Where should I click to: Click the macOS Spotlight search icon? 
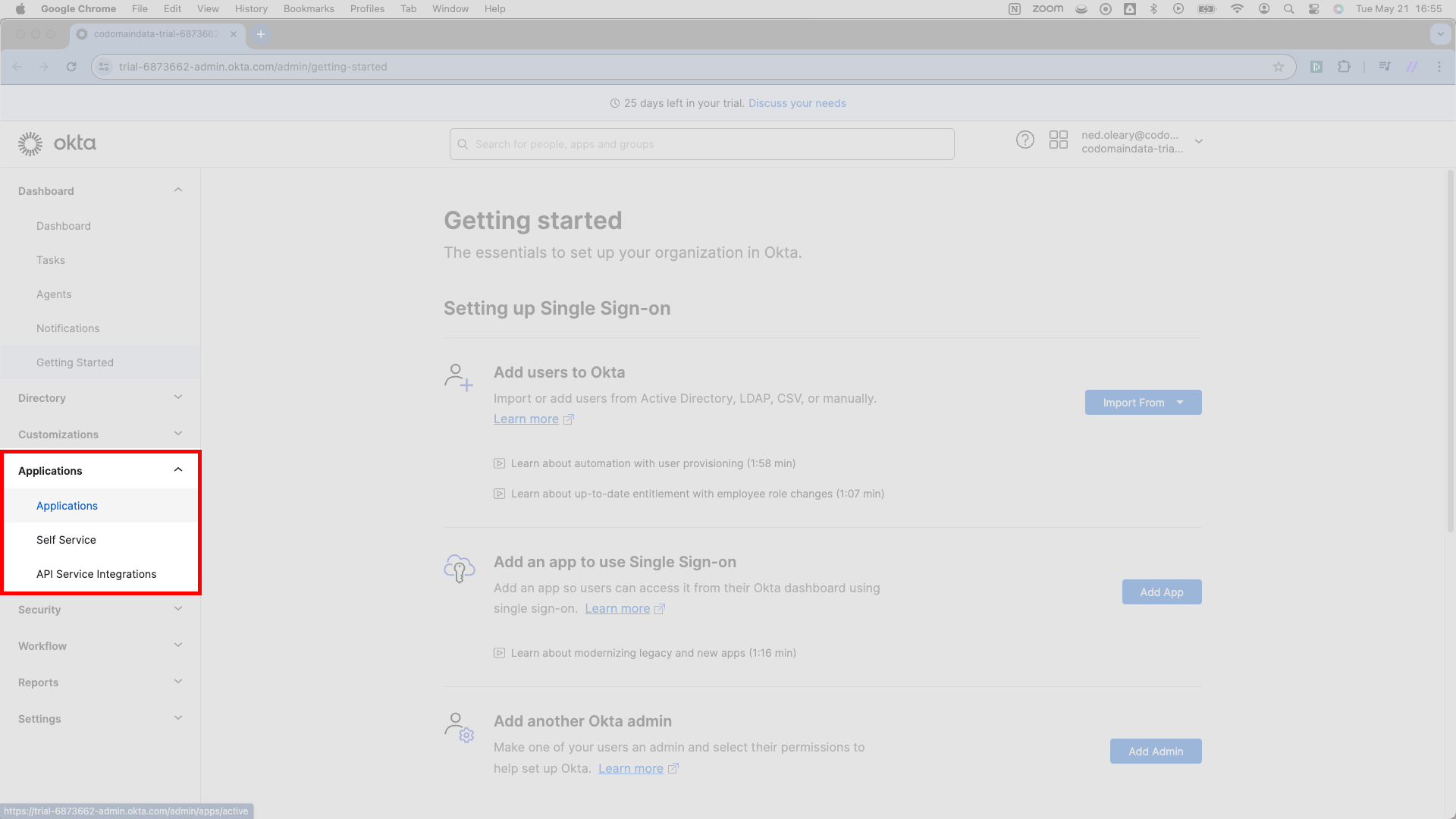1288,9
